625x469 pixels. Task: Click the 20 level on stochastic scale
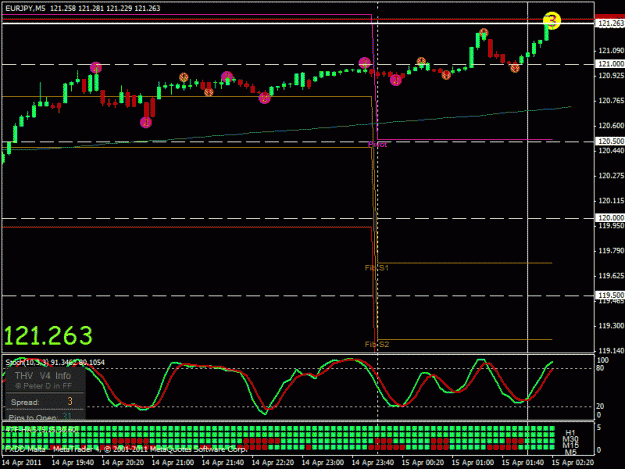[601, 406]
